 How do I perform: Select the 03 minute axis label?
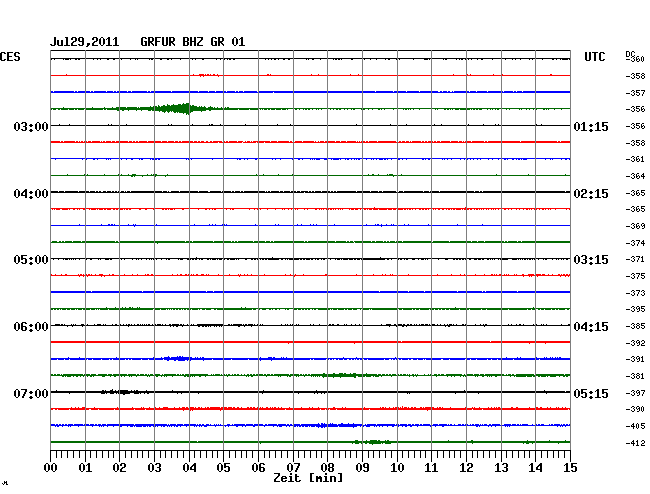[x=155, y=468]
